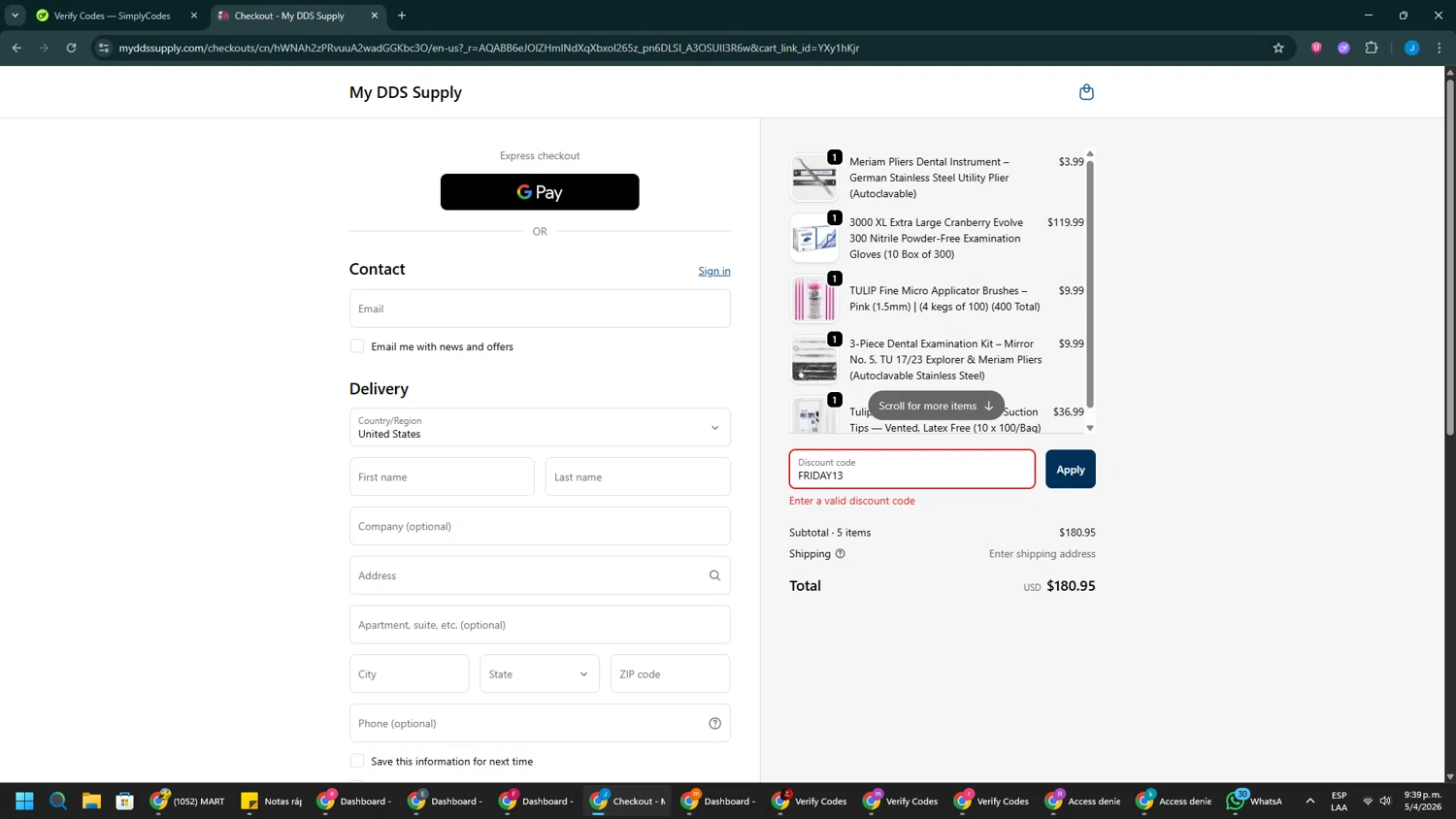Screen dimensions: 1456x819
Task: Select the Meriam Pliers product thumbnail
Action: (814, 178)
